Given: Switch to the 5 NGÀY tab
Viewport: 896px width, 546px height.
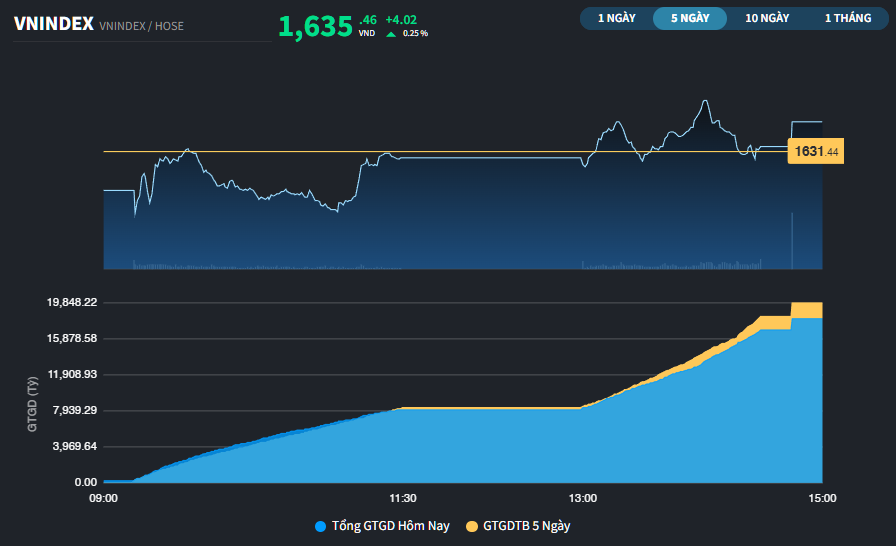Looking at the screenshot, I should [689, 18].
